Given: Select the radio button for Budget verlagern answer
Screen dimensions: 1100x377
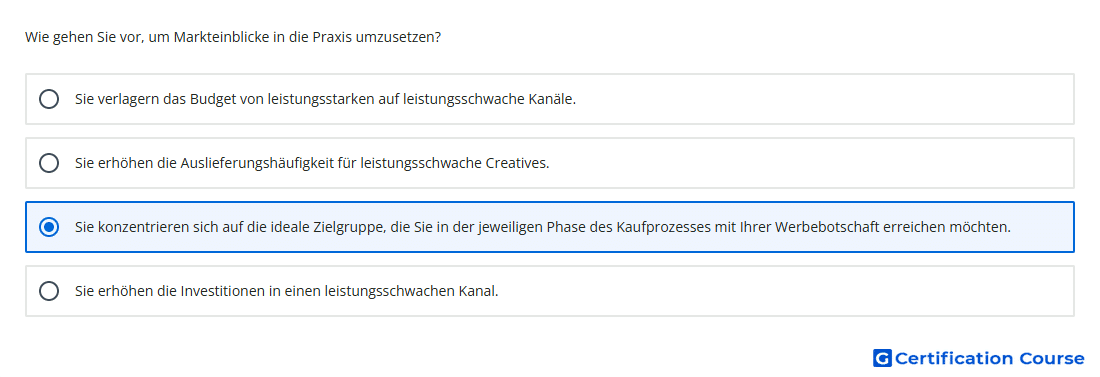Looking at the screenshot, I should pyautogui.click(x=49, y=99).
